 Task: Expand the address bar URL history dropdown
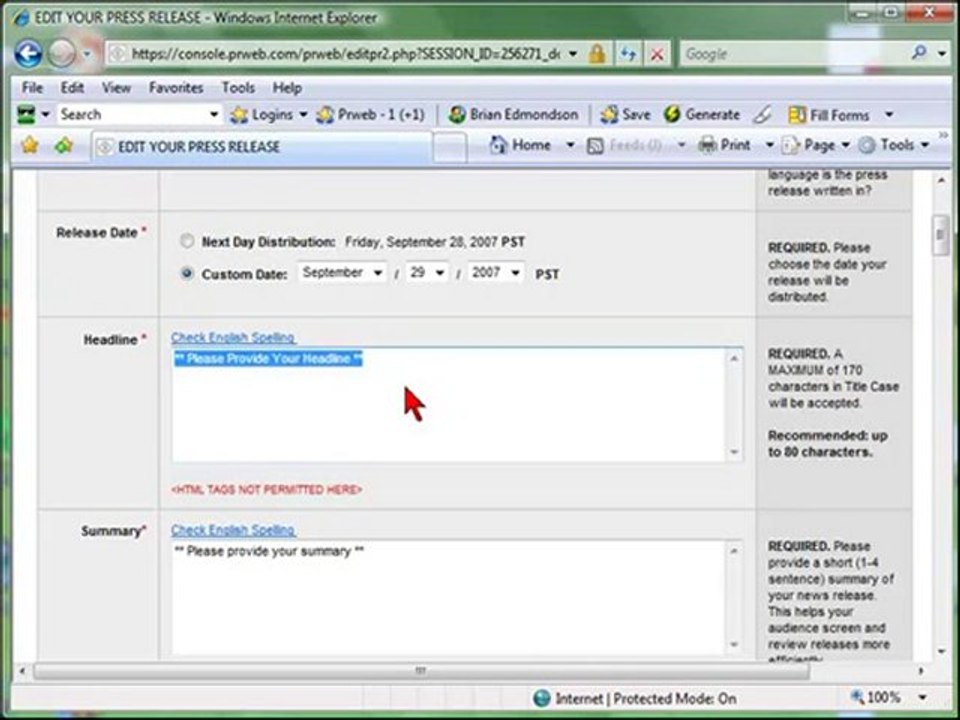pos(573,54)
